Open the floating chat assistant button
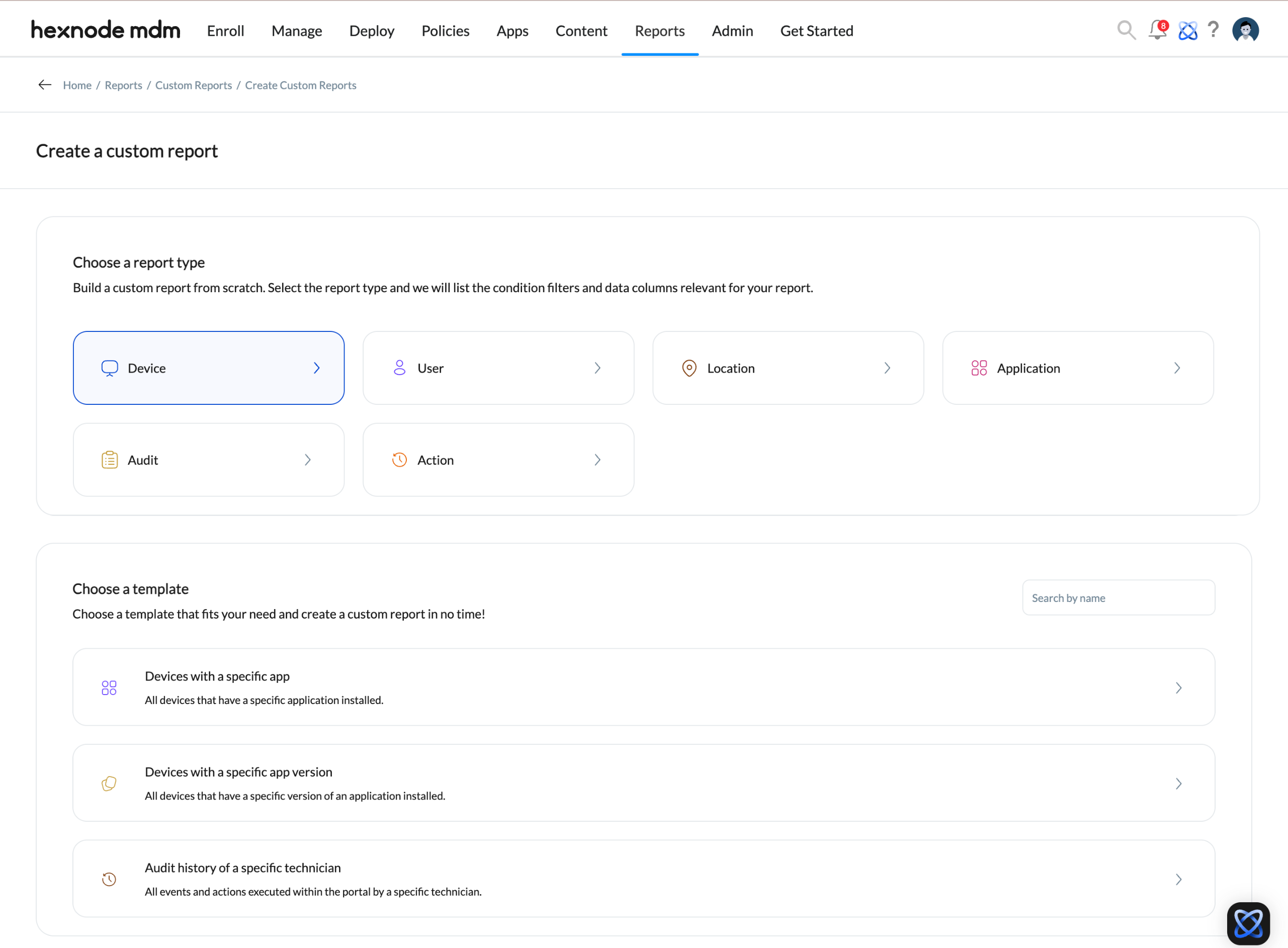The image size is (1288, 948). click(1248, 923)
